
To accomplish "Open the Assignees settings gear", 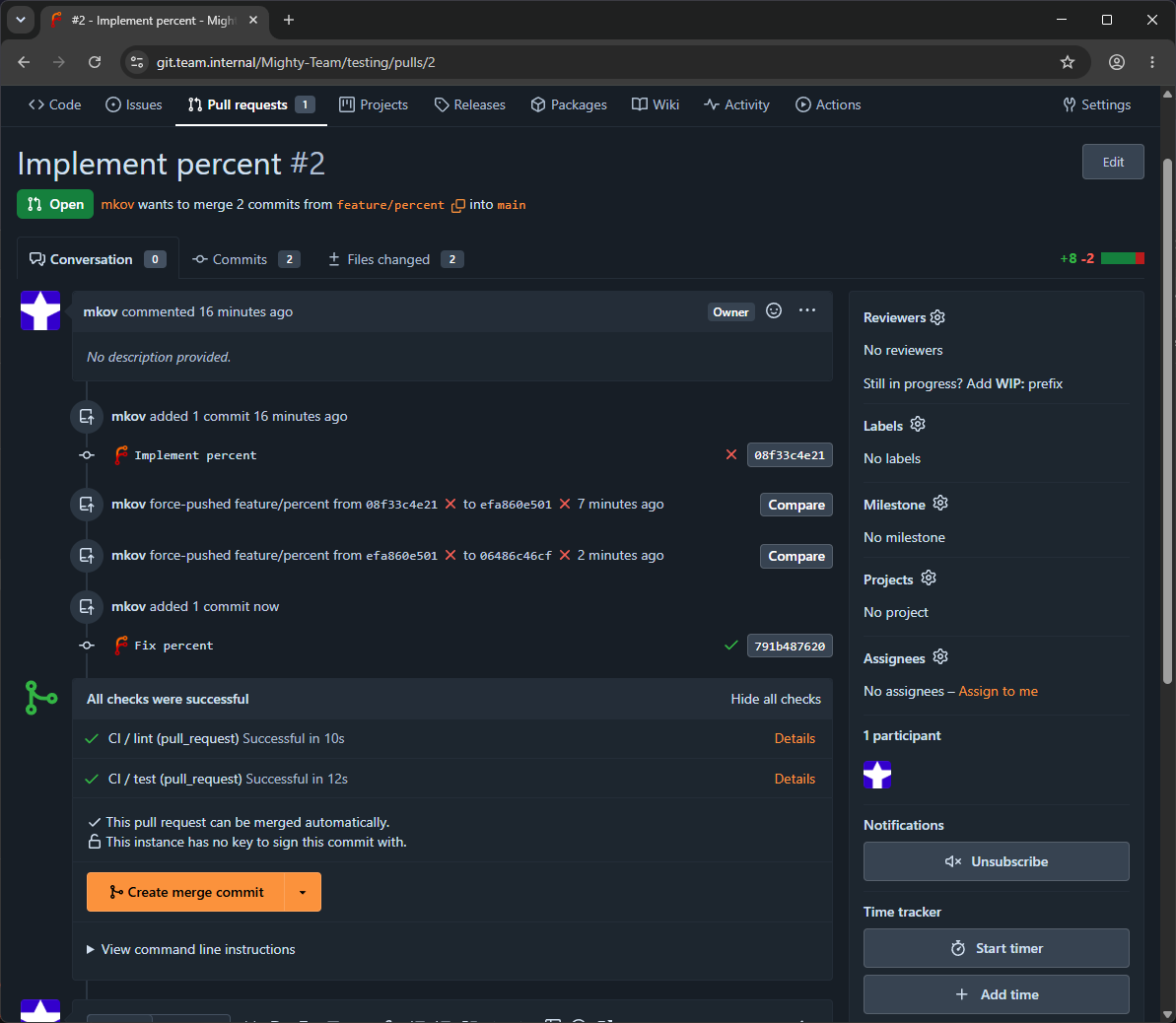I will click(940, 657).
